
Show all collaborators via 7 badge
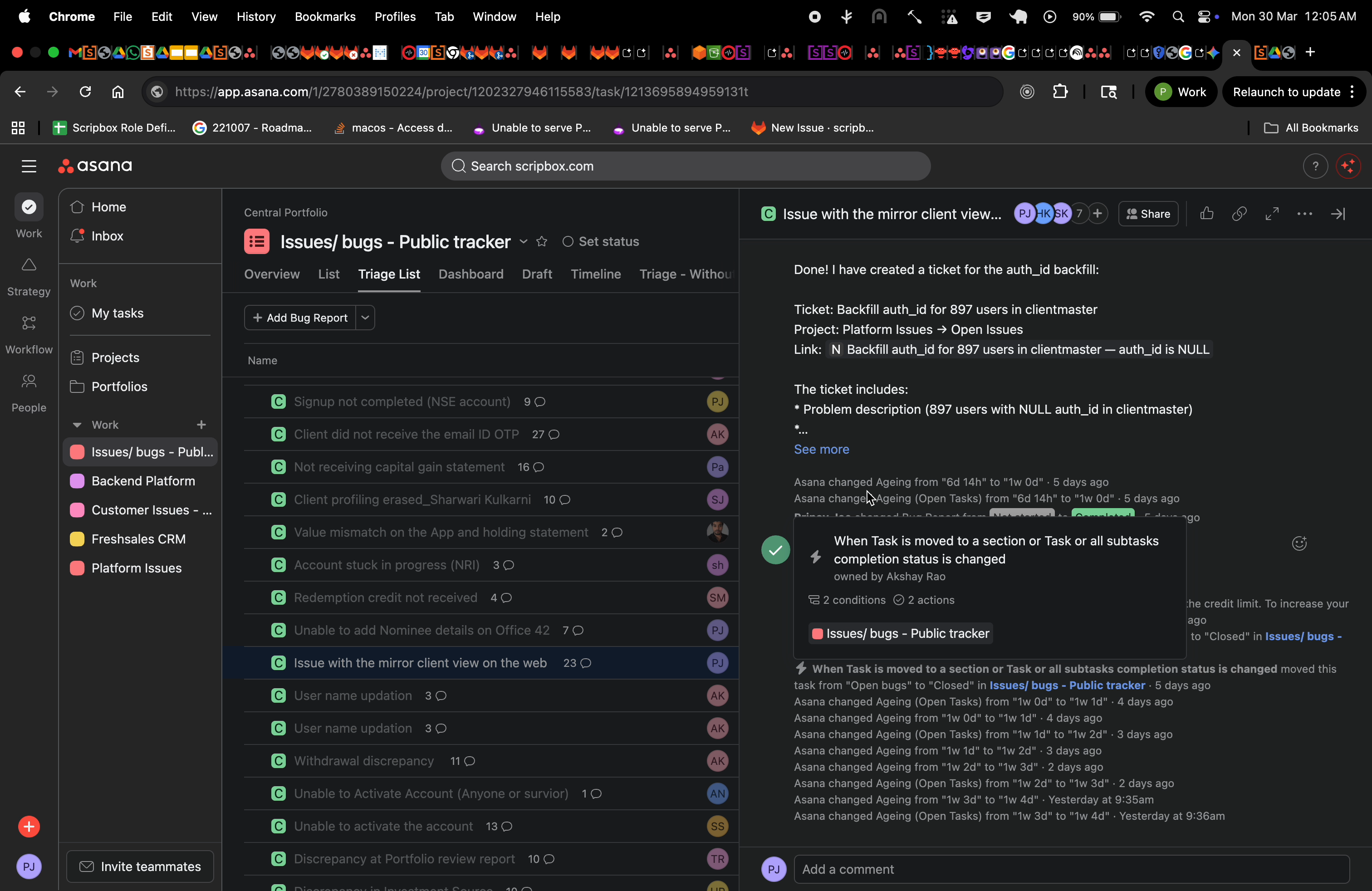tap(1078, 214)
